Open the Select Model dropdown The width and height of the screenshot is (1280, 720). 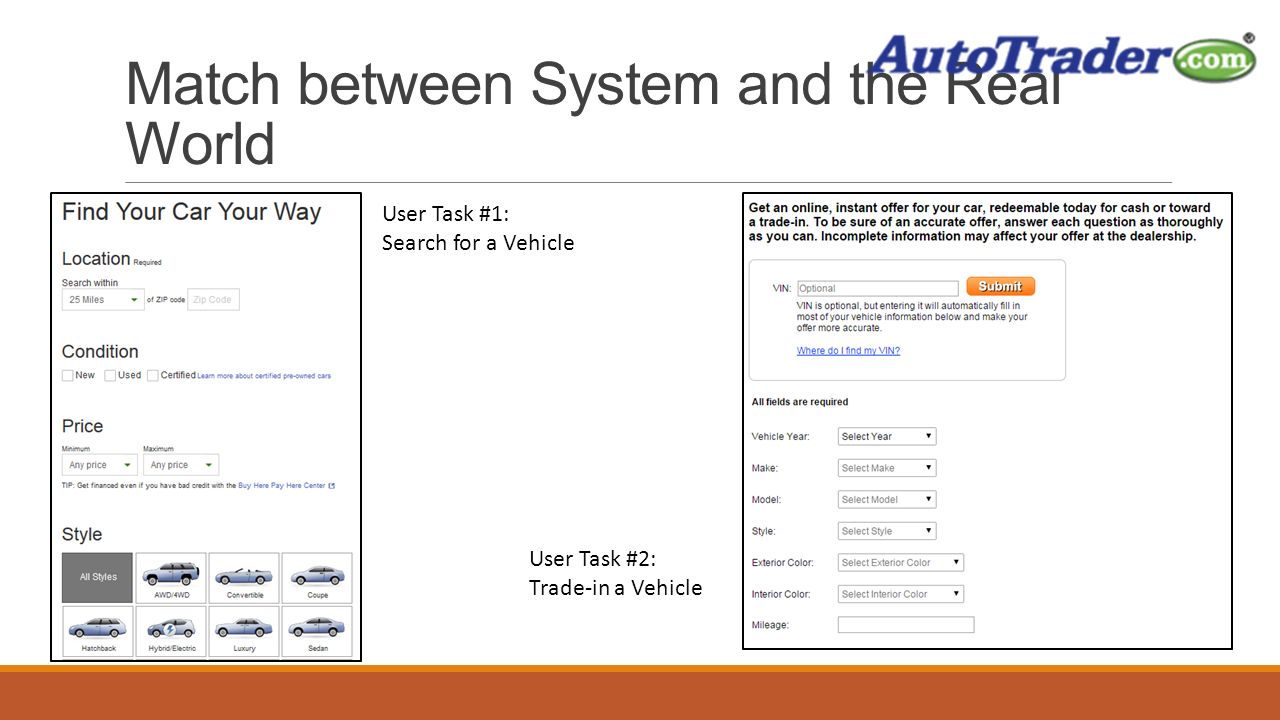coord(887,500)
